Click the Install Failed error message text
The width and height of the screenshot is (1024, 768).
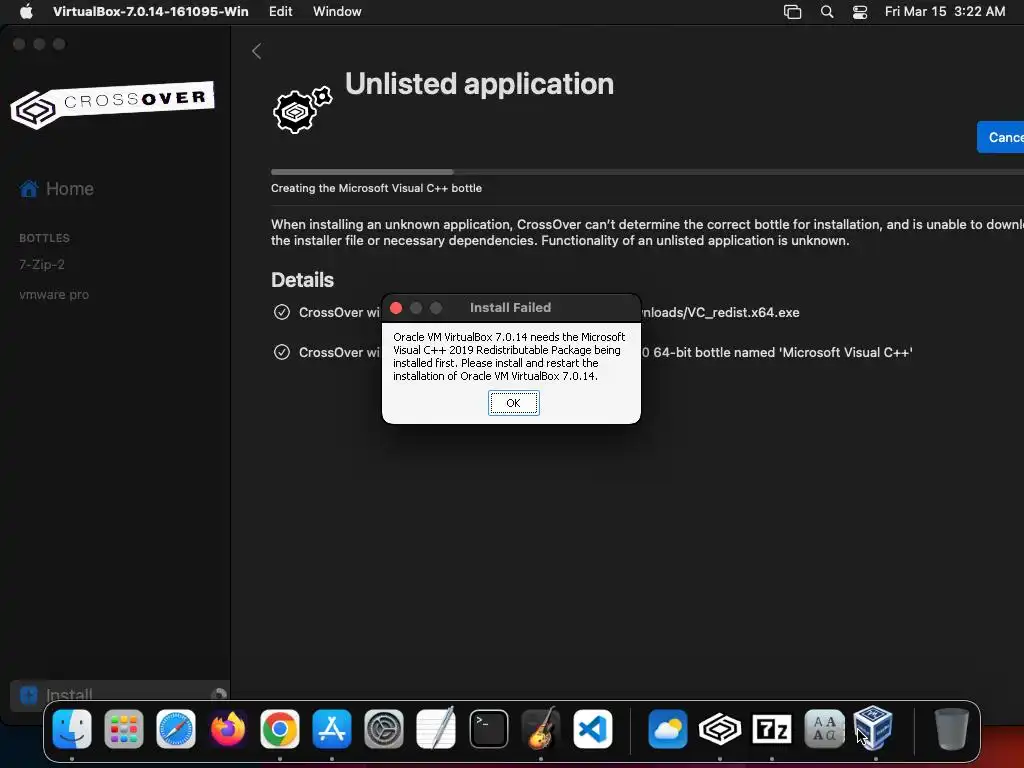(509, 357)
